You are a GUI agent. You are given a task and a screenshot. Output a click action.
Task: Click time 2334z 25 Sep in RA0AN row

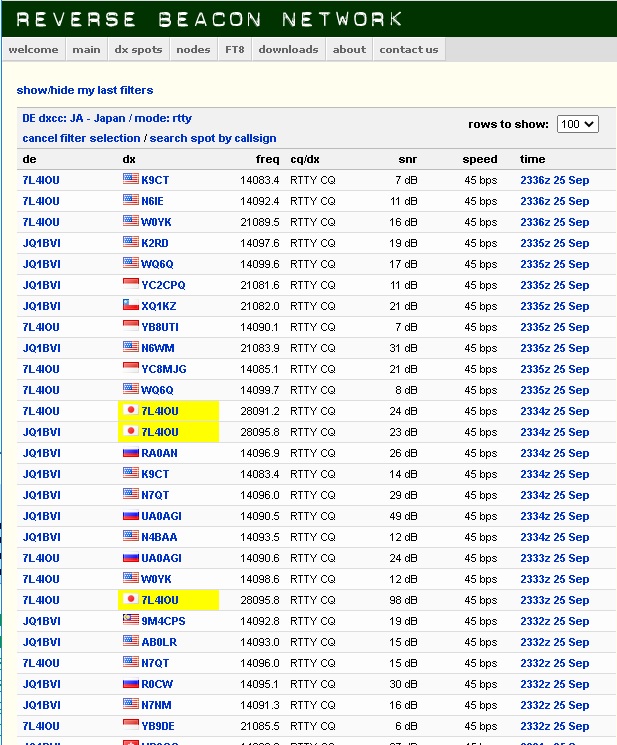[554, 453]
